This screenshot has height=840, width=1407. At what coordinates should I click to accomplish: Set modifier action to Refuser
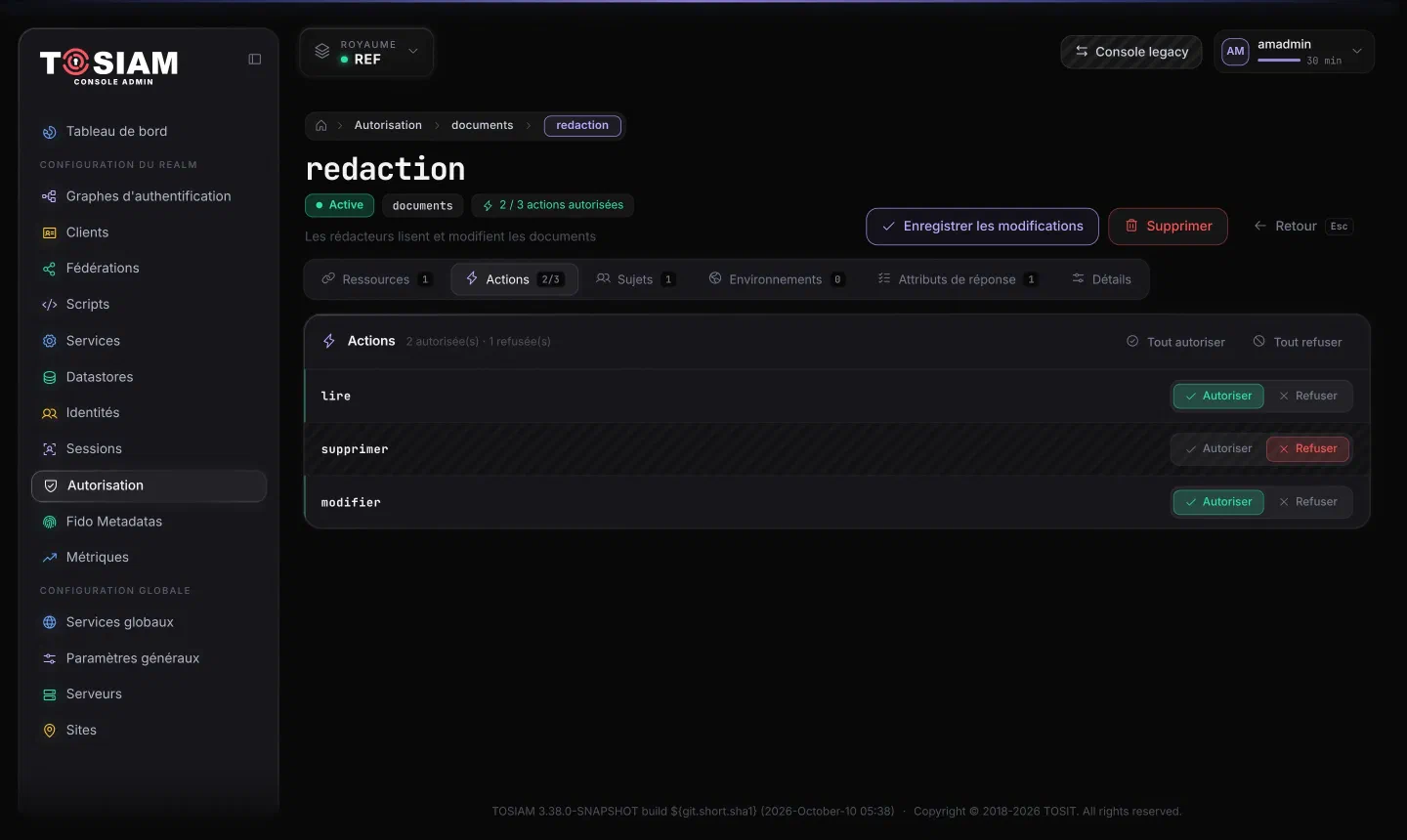(x=1308, y=502)
